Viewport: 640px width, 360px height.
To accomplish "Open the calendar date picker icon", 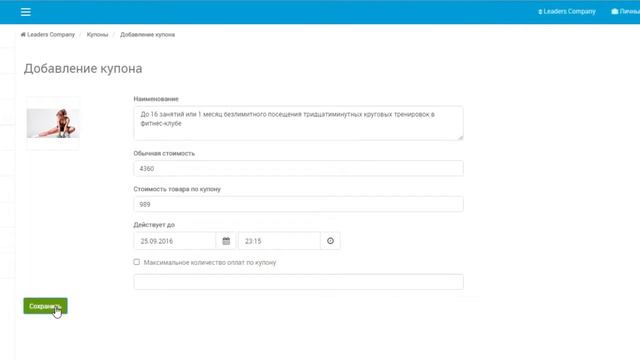I will [x=226, y=241].
